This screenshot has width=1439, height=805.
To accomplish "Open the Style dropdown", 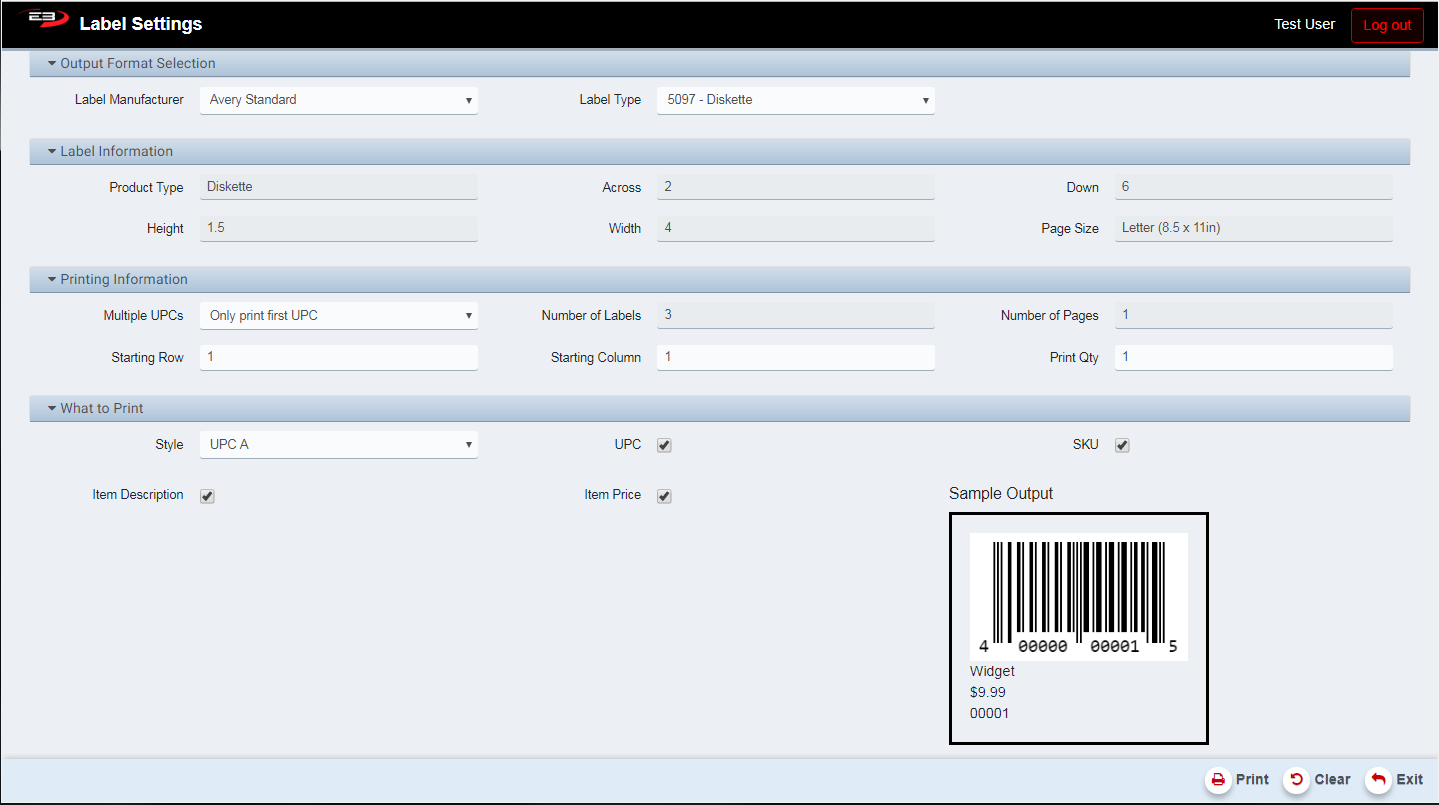I will [x=339, y=445].
